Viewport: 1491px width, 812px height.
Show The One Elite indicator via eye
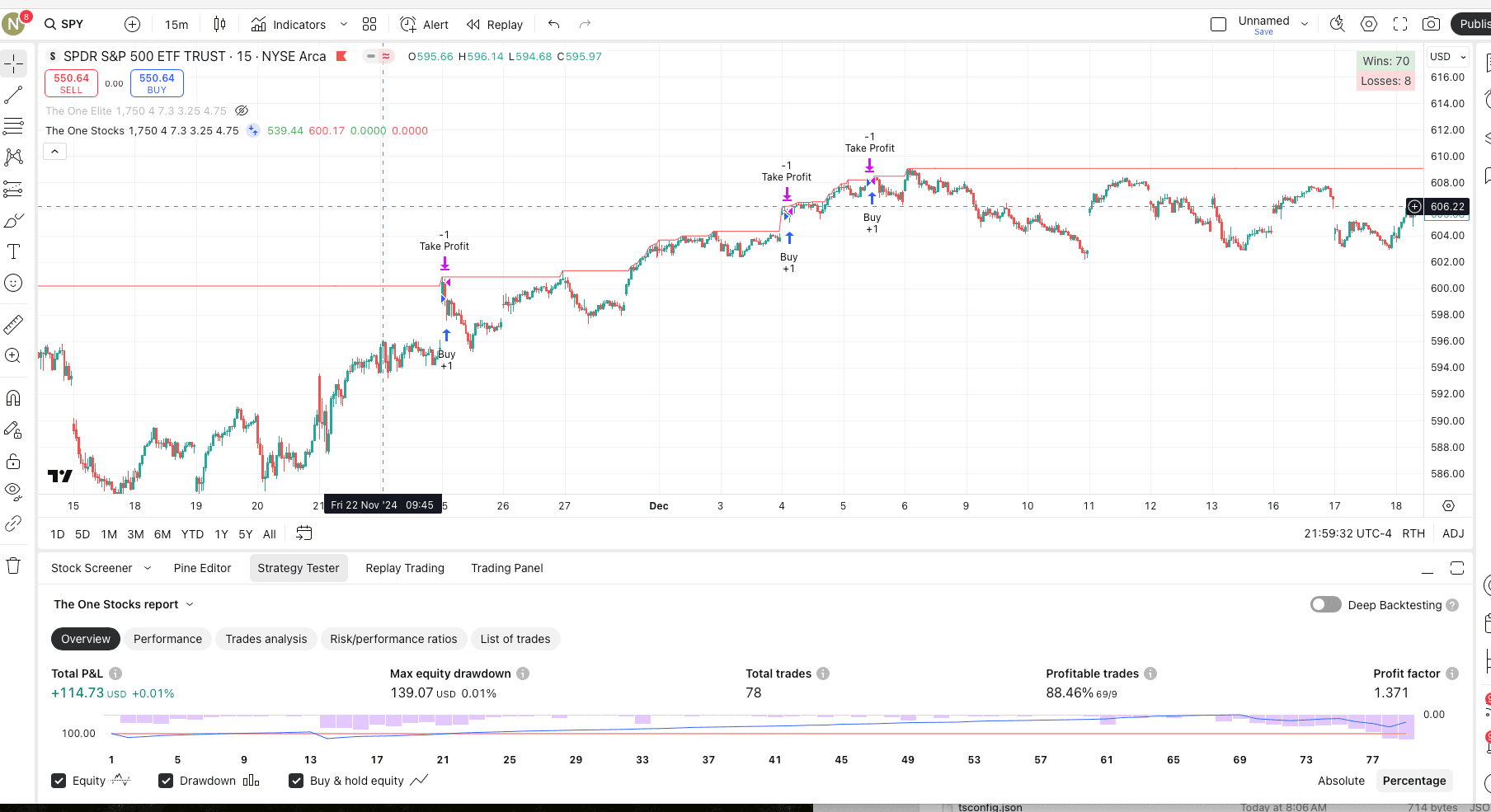coord(242,110)
